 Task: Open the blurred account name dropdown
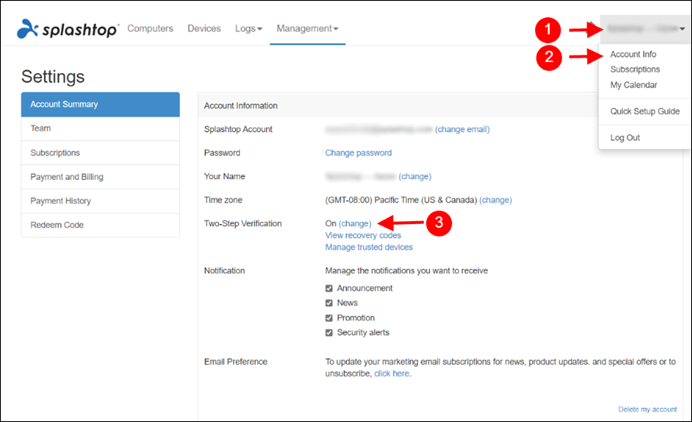tap(645, 29)
